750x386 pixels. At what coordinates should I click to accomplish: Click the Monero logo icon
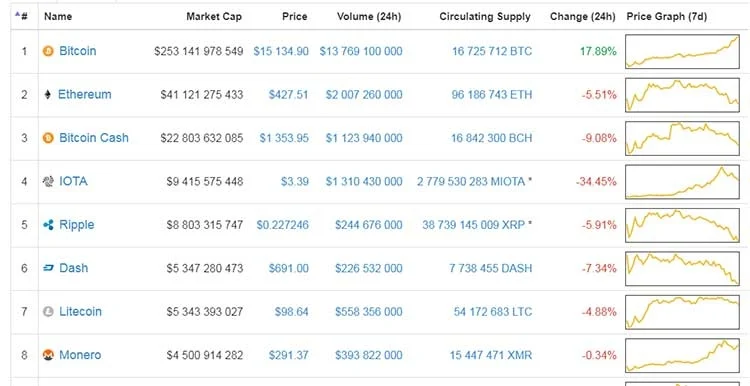(x=48, y=355)
